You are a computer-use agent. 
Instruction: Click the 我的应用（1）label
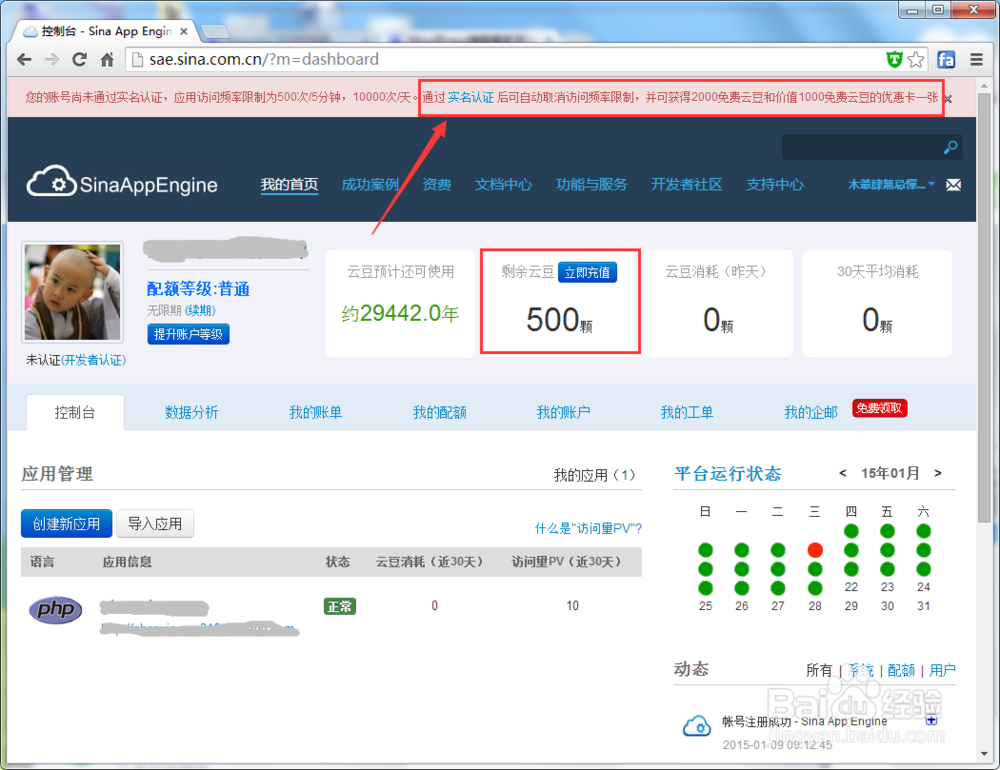click(594, 475)
